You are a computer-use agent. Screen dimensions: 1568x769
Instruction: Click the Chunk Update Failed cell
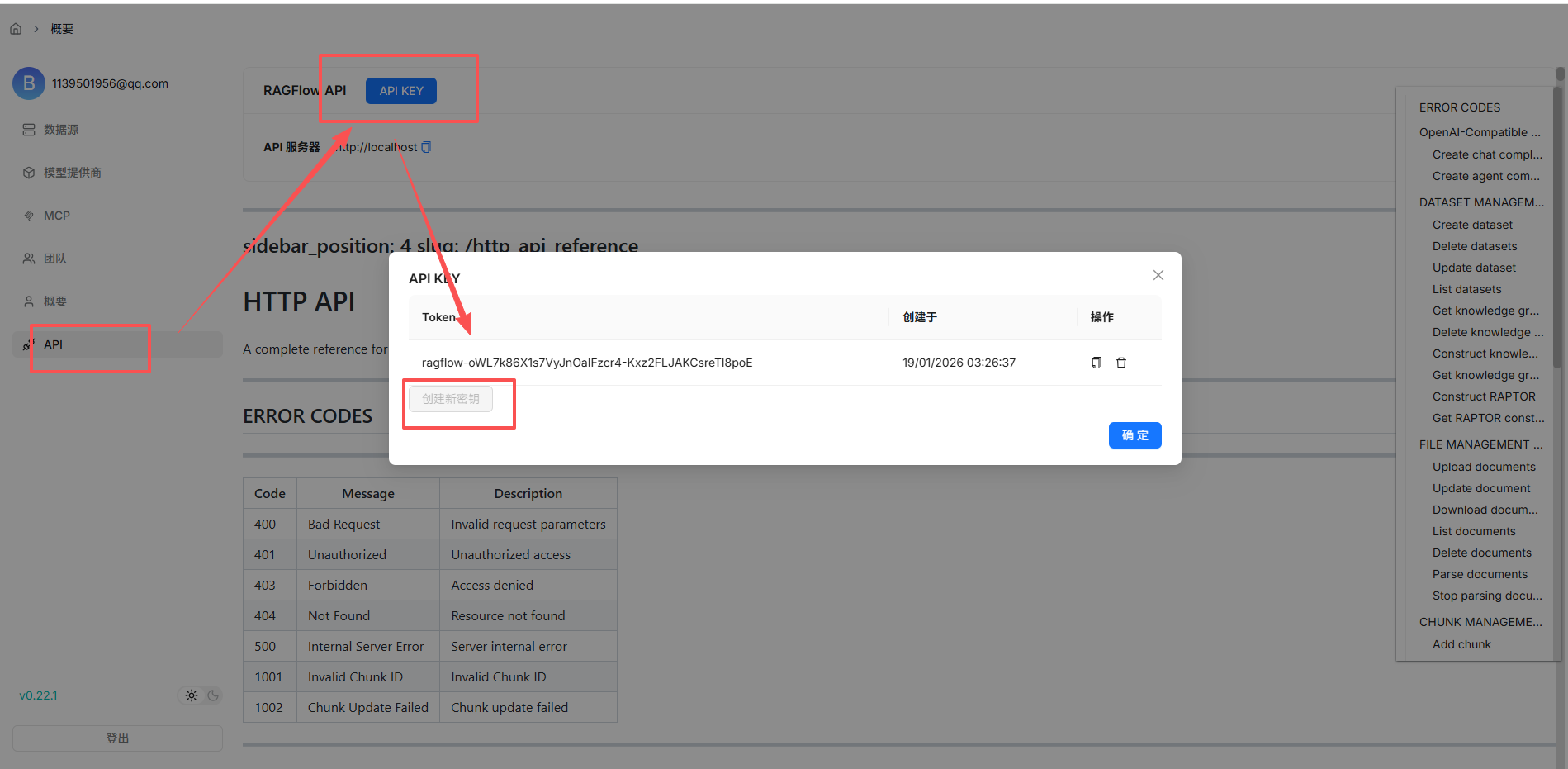tap(368, 707)
